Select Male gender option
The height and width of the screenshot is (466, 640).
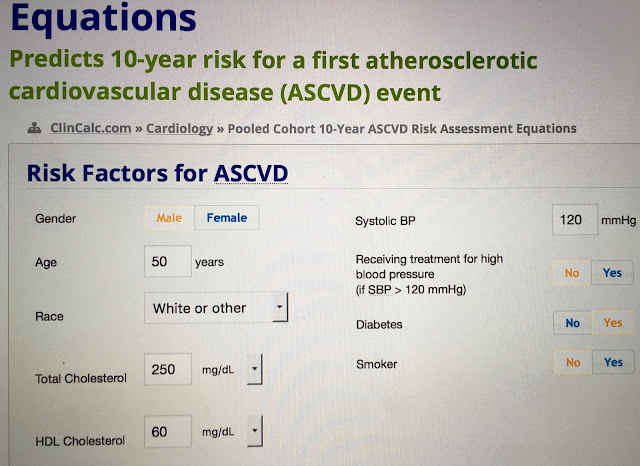[169, 218]
